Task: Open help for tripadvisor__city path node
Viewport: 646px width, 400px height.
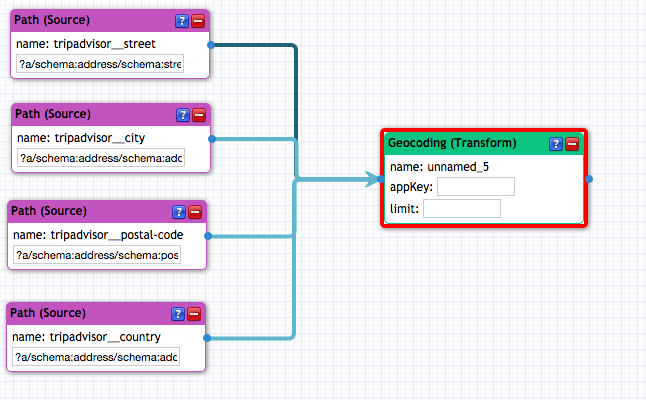Action: point(183,115)
